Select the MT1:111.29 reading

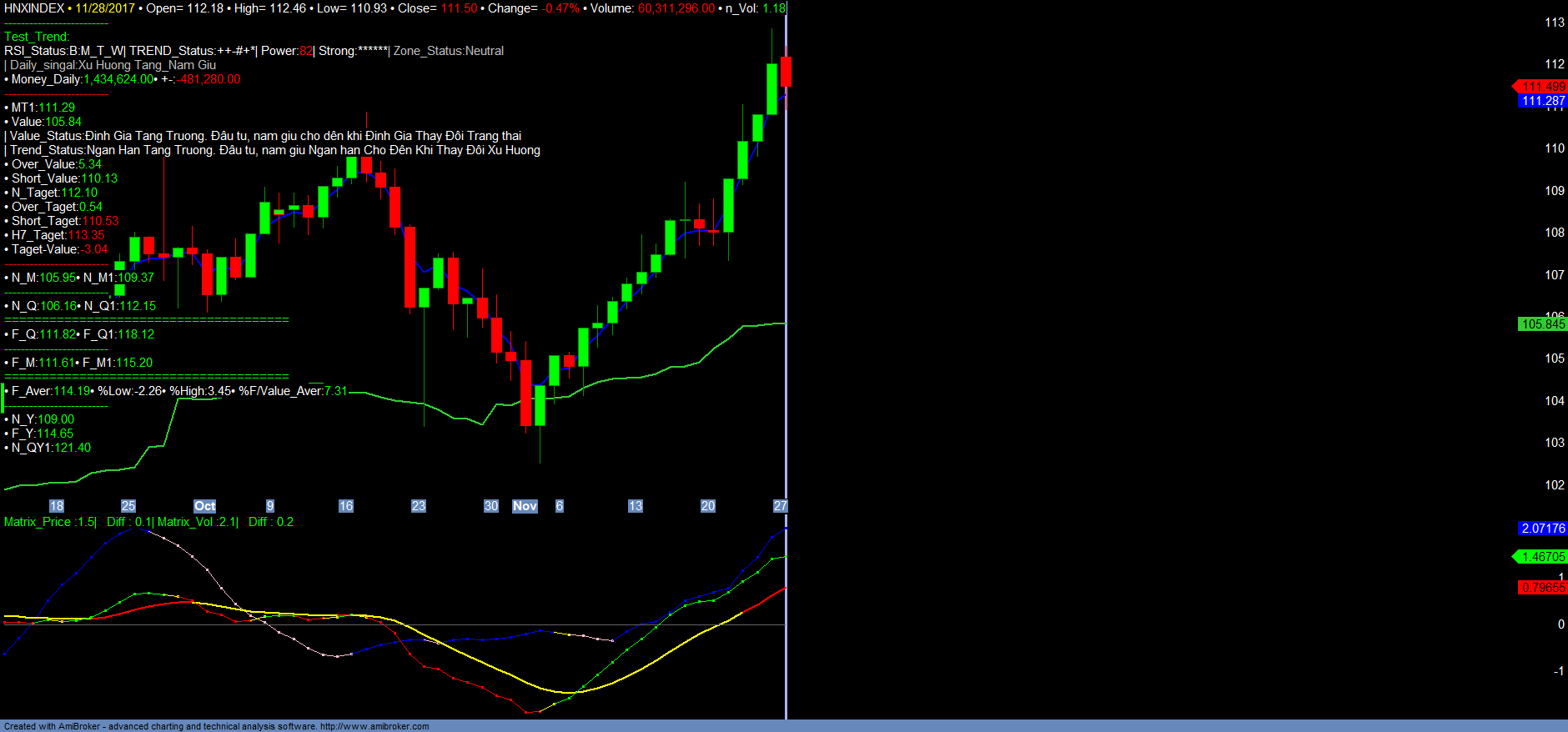43,108
